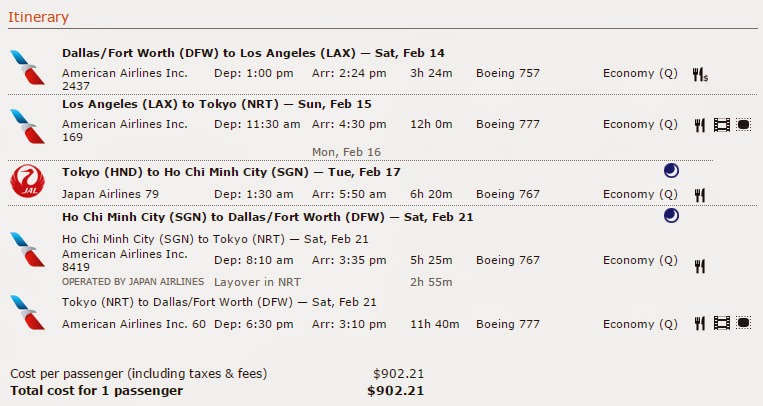Click the Itinerary heading

[x=38, y=17]
